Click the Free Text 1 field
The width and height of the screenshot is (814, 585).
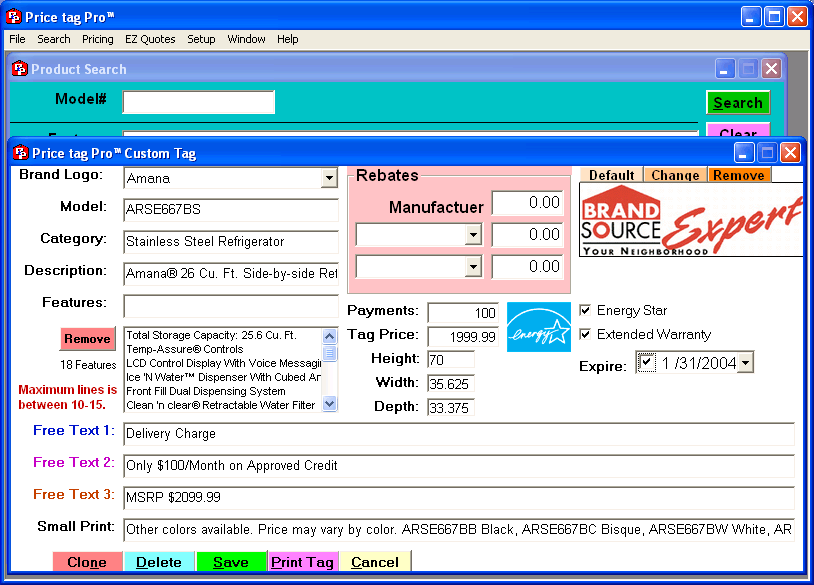[459, 433]
